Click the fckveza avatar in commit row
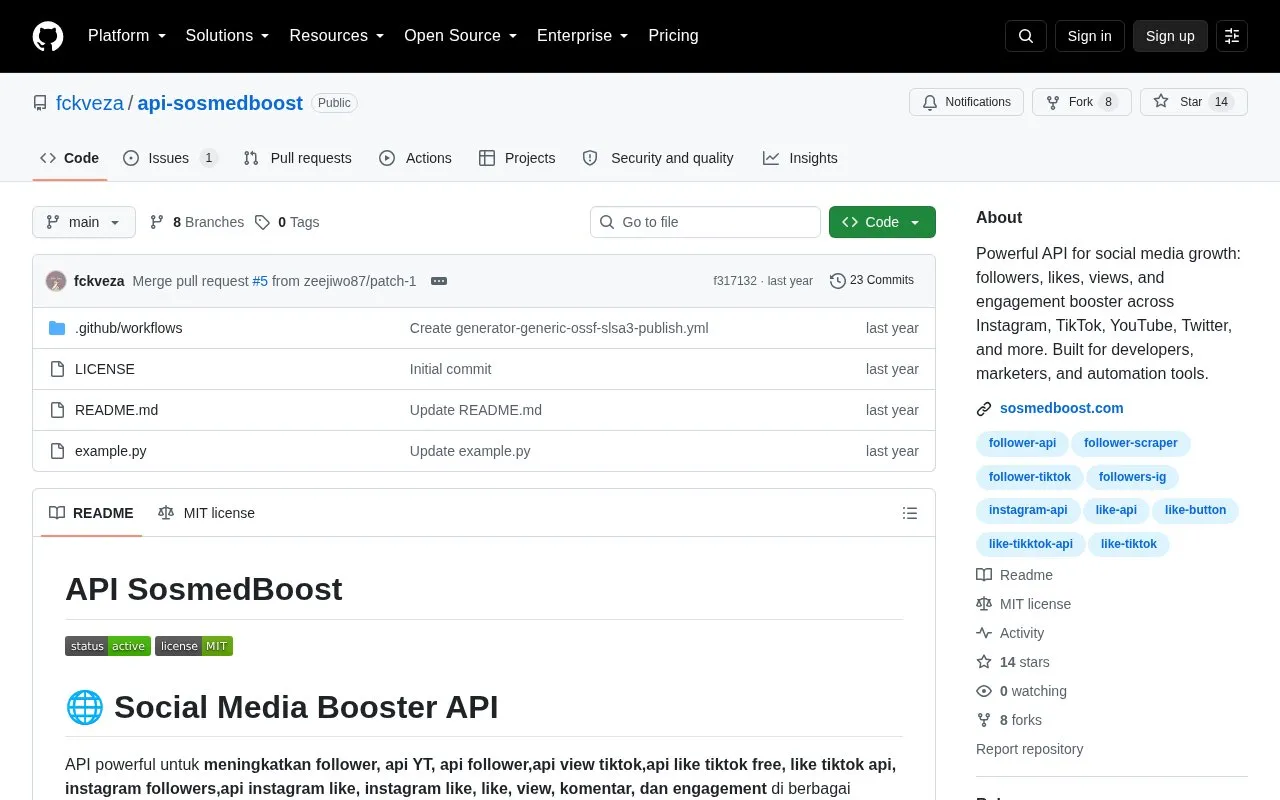Image resolution: width=1280 pixels, height=800 pixels. tap(56, 281)
